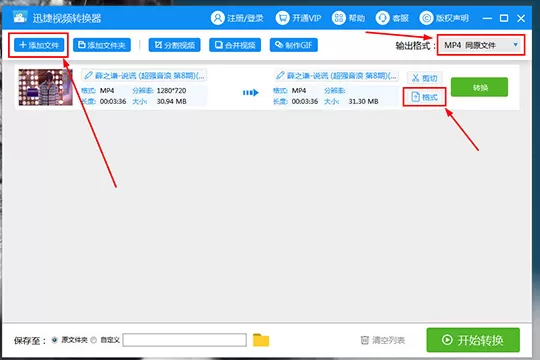This screenshot has width=540, height=360.
Task: Select the 原文件夹 radio option
Action: tap(54, 340)
